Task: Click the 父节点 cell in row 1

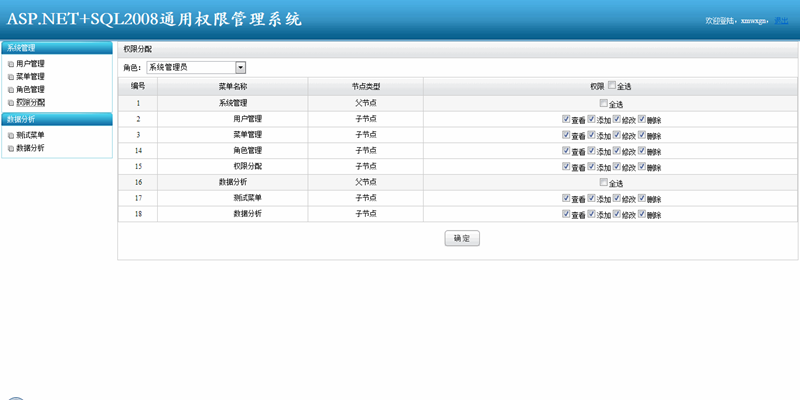Action: point(366,103)
